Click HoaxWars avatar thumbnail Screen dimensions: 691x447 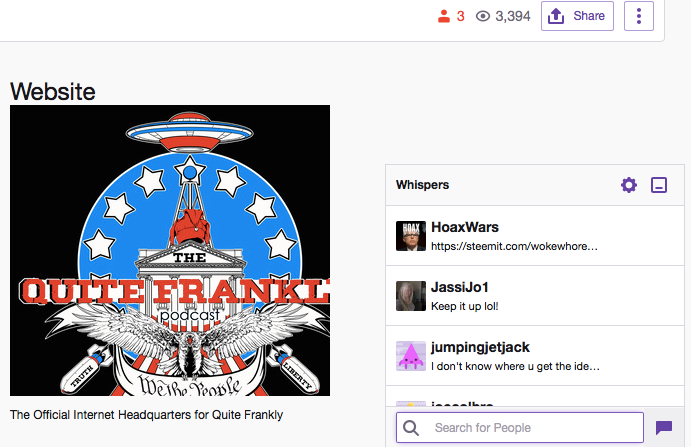pos(411,236)
